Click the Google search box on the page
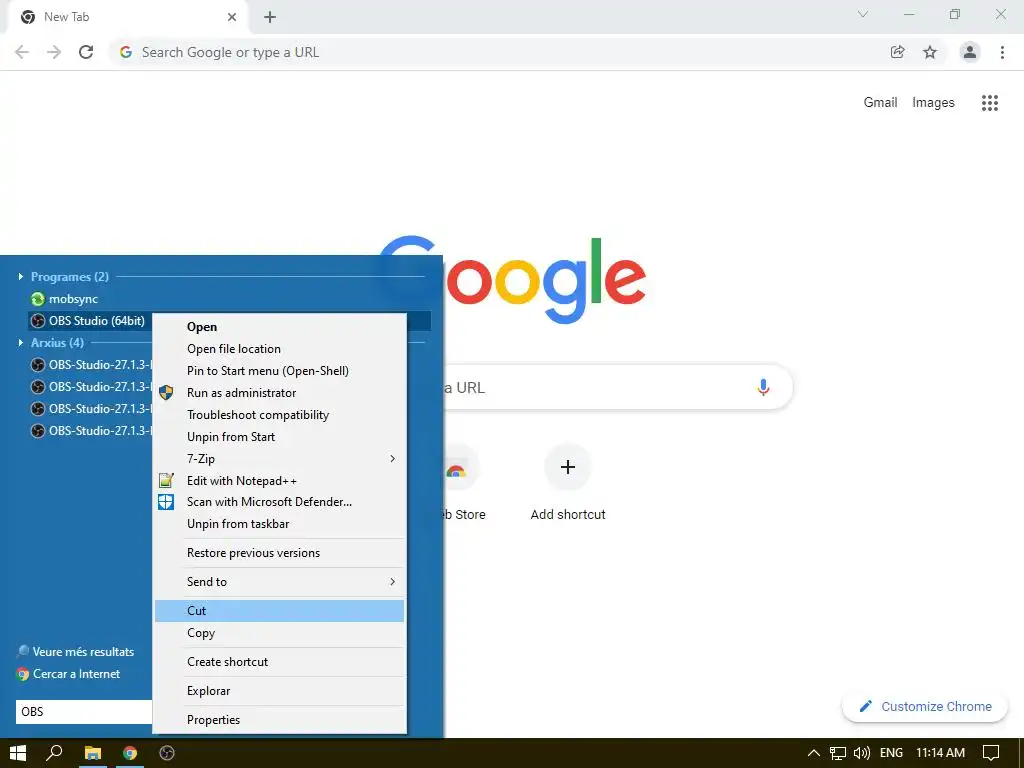This screenshot has width=1024, height=768. click(x=617, y=387)
